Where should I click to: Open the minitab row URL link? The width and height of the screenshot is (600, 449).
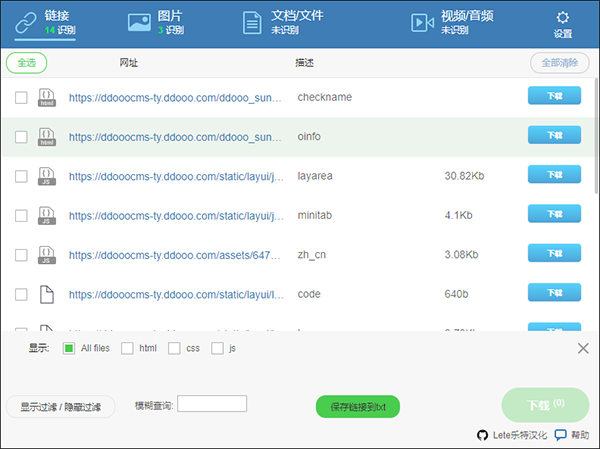(x=176, y=216)
